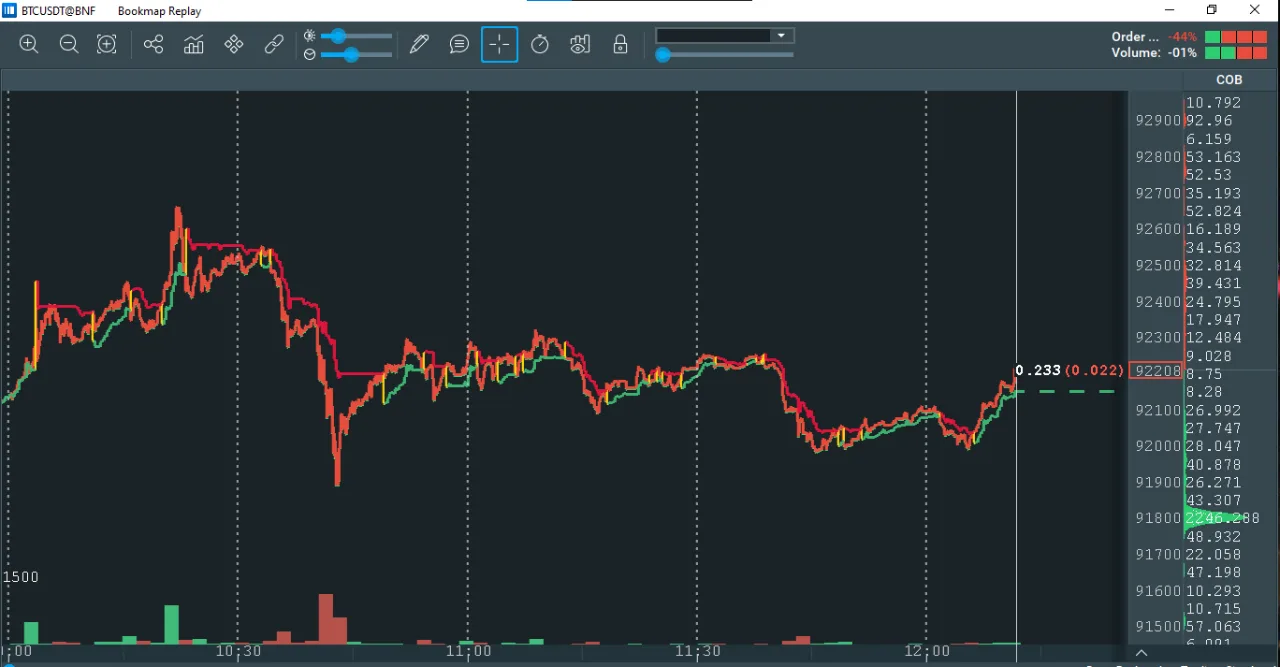Adjust the lower contrast slider
1280x667 pixels.
[x=351, y=55]
